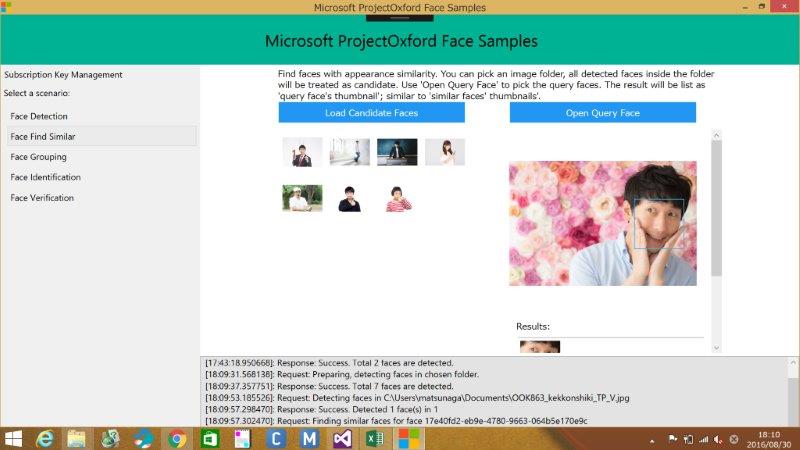Minimize the Face Samples window
The image size is (800, 450).
coord(745,7)
